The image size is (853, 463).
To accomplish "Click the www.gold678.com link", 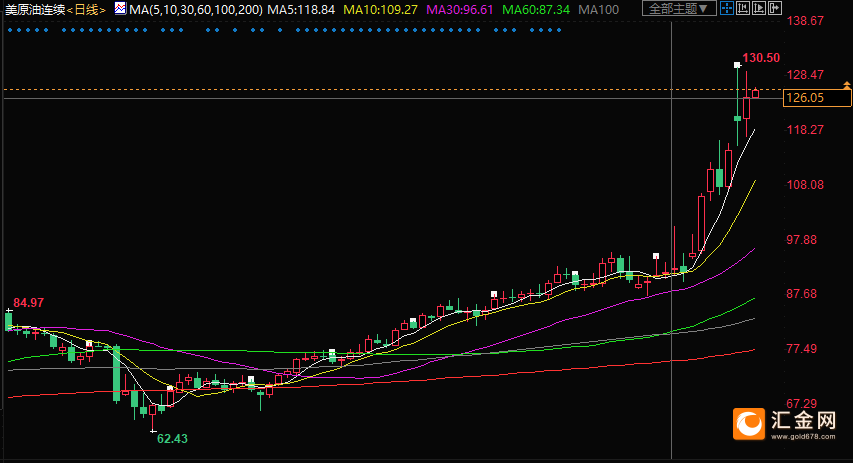I will pyautogui.click(x=803, y=436).
